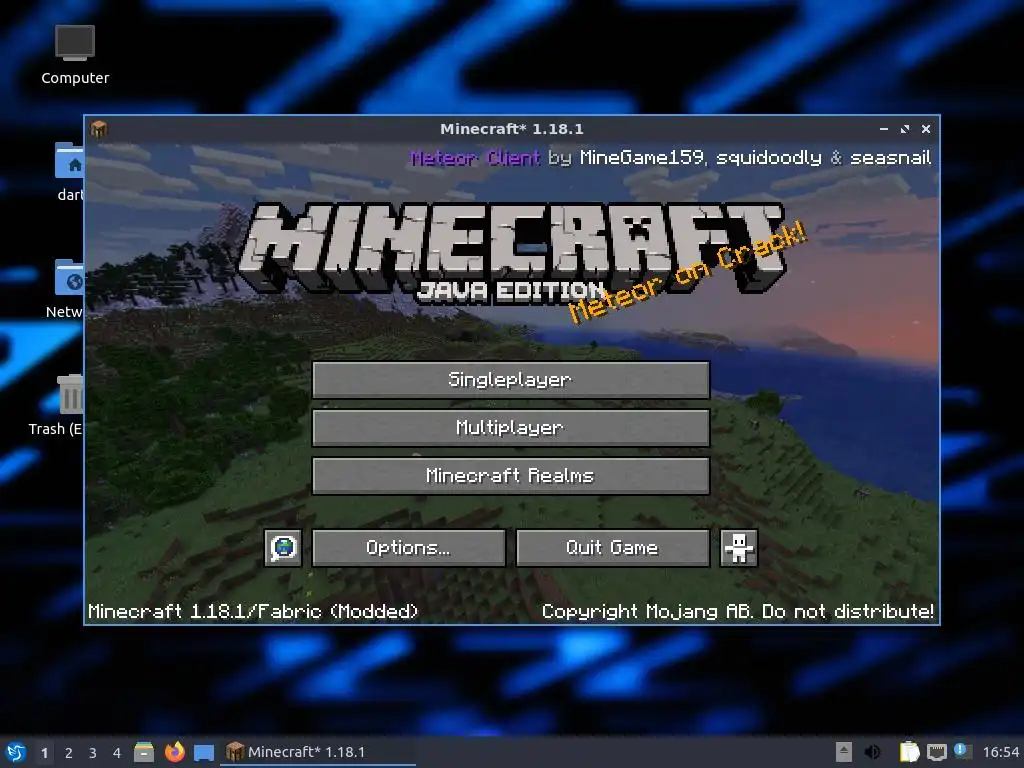Launch Firefox from taskbar
The image size is (1024, 768).
coord(174,752)
